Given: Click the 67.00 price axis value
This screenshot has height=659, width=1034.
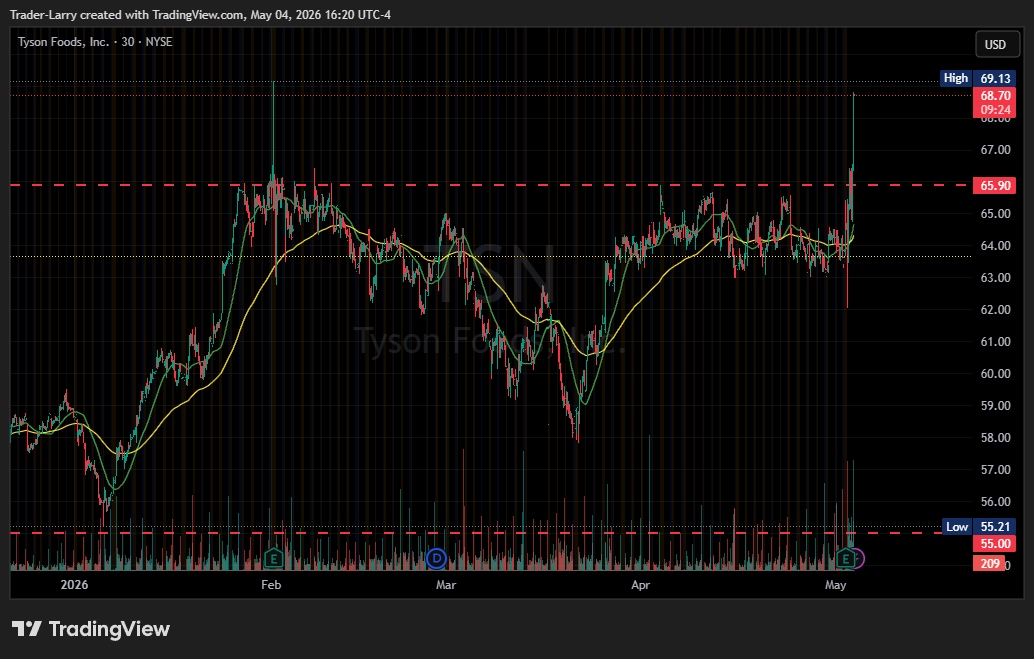Looking at the screenshot, I should [x=996, y=150].
